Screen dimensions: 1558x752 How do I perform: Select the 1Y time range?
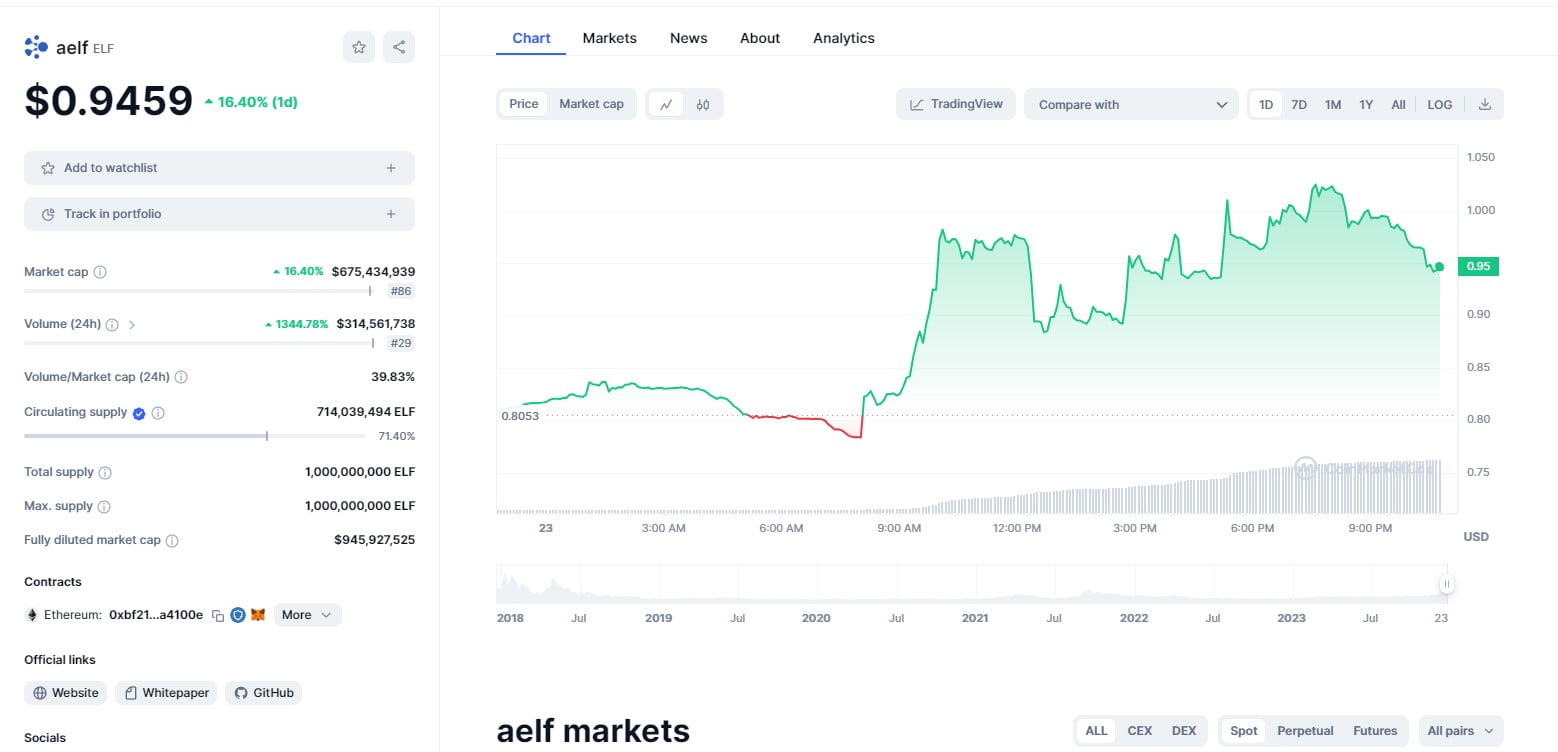point(1366,104)
